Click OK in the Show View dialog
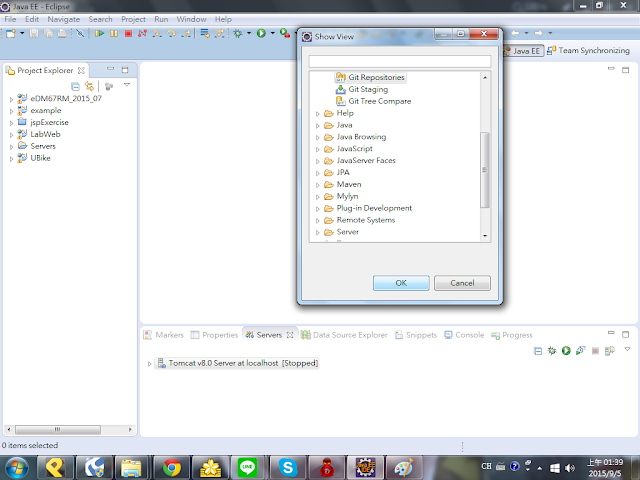Image resolution: width=640 pixels, height=480 pixels. pos(401,283)
